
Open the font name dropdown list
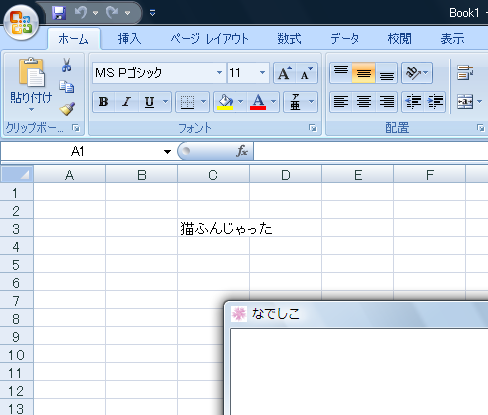(x=219, y=73)
